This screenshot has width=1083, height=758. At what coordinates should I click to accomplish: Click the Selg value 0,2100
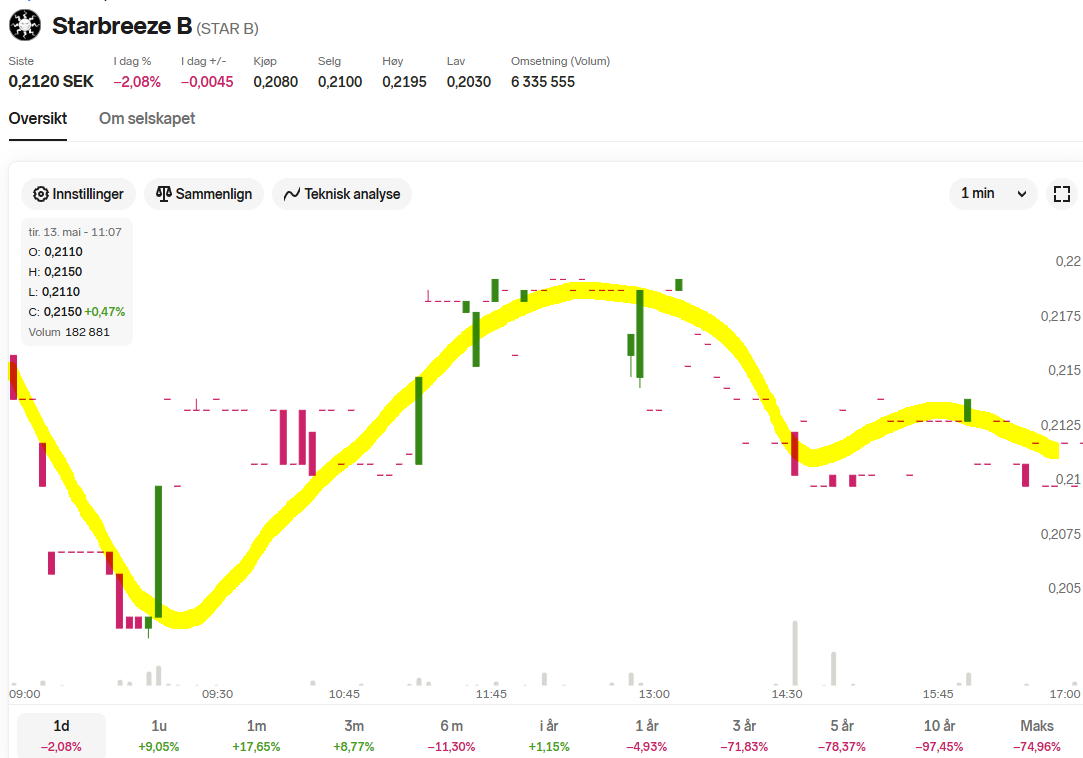point(340,82)
